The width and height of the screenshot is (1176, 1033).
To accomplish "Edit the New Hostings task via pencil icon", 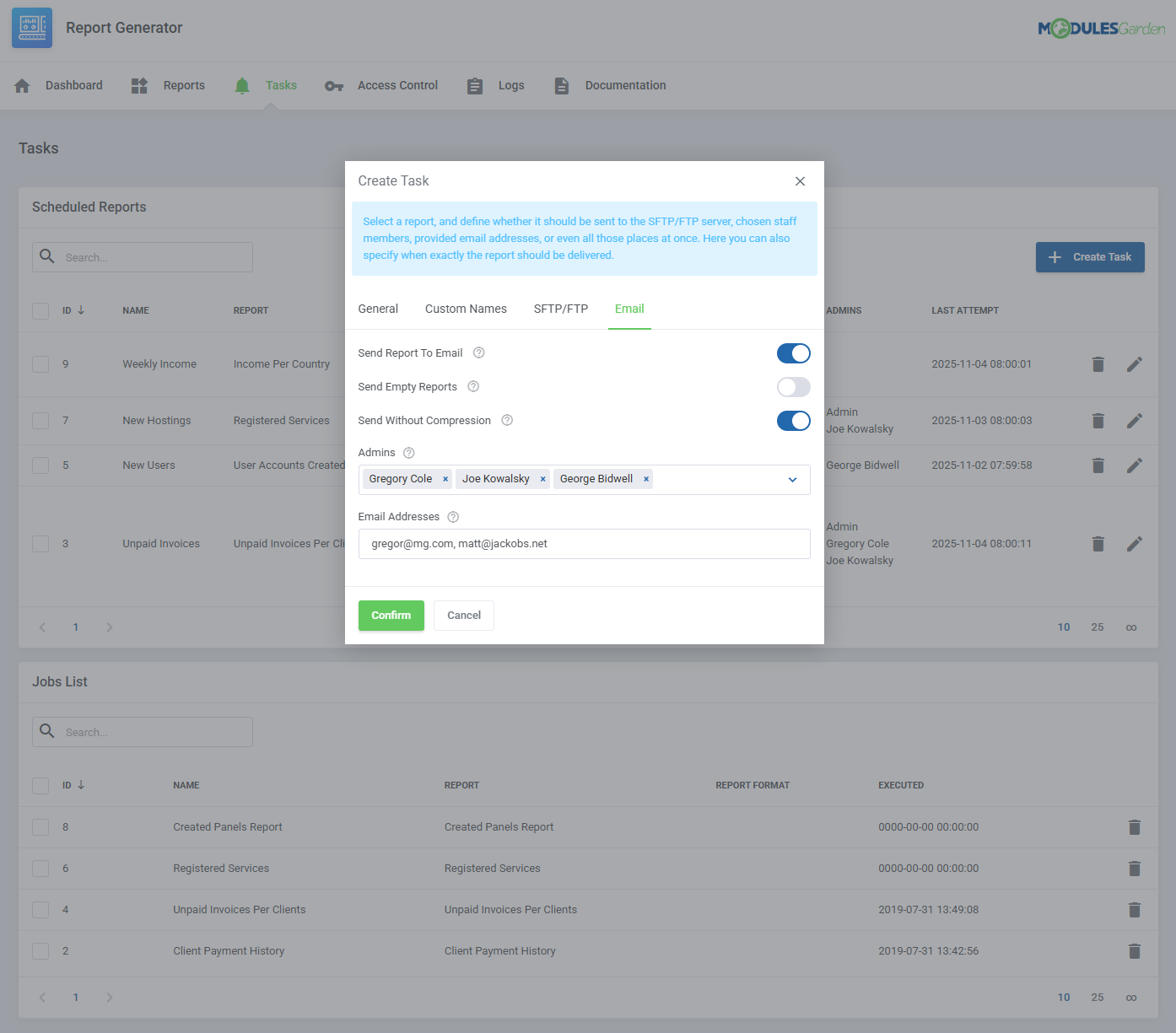I will coord(1135,420).
